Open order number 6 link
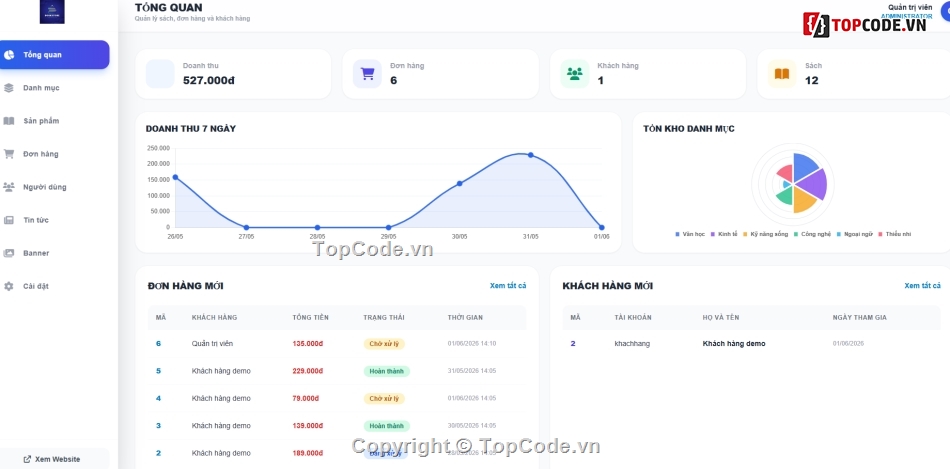 (x=159, y=344)
